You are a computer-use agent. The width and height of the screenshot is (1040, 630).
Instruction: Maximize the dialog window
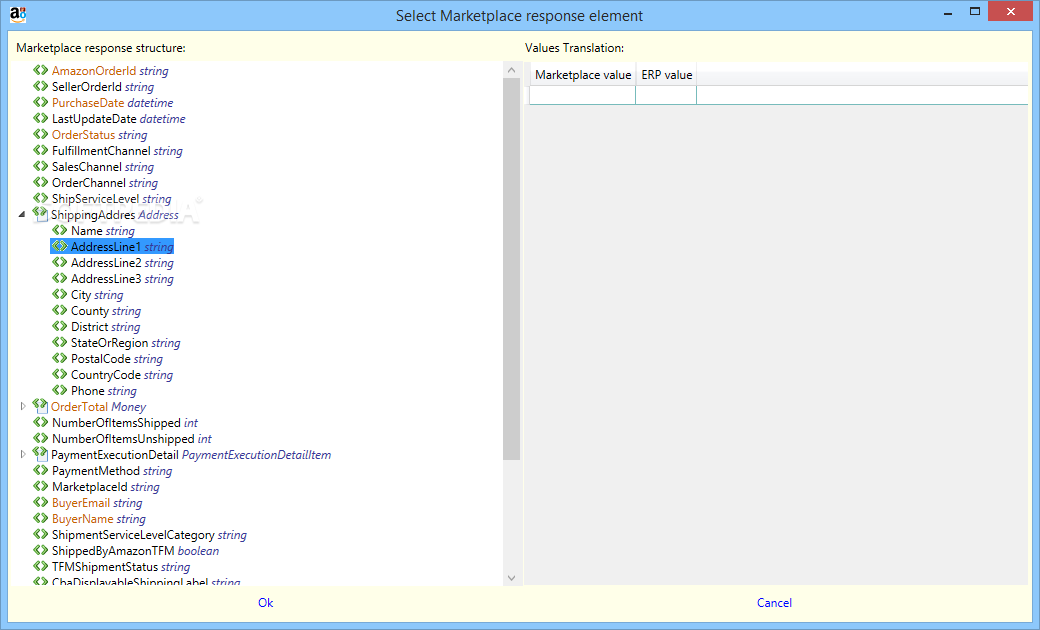(x=974, y=11)
